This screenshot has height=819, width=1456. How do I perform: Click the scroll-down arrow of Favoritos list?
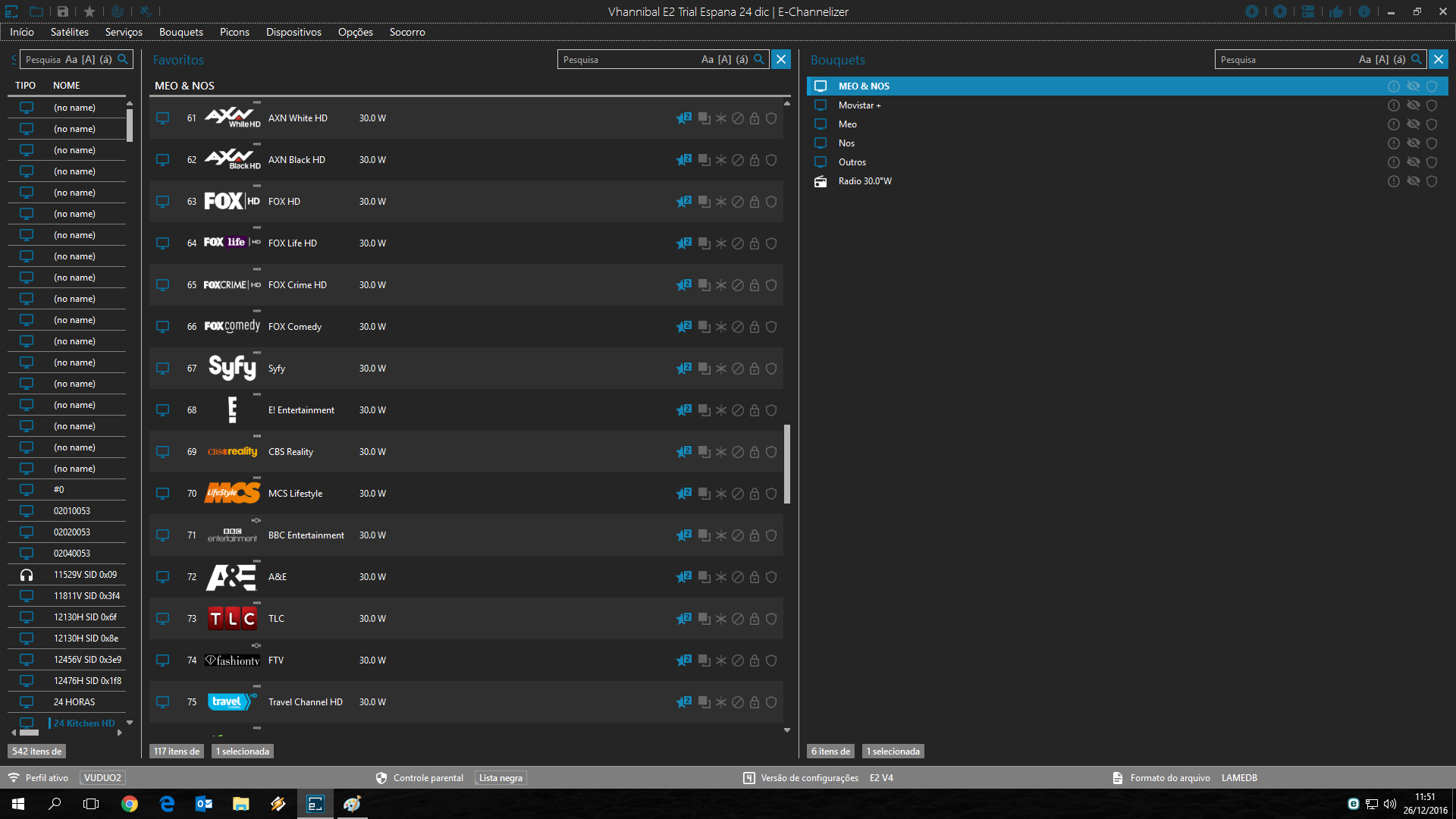[x=787, y=730]
